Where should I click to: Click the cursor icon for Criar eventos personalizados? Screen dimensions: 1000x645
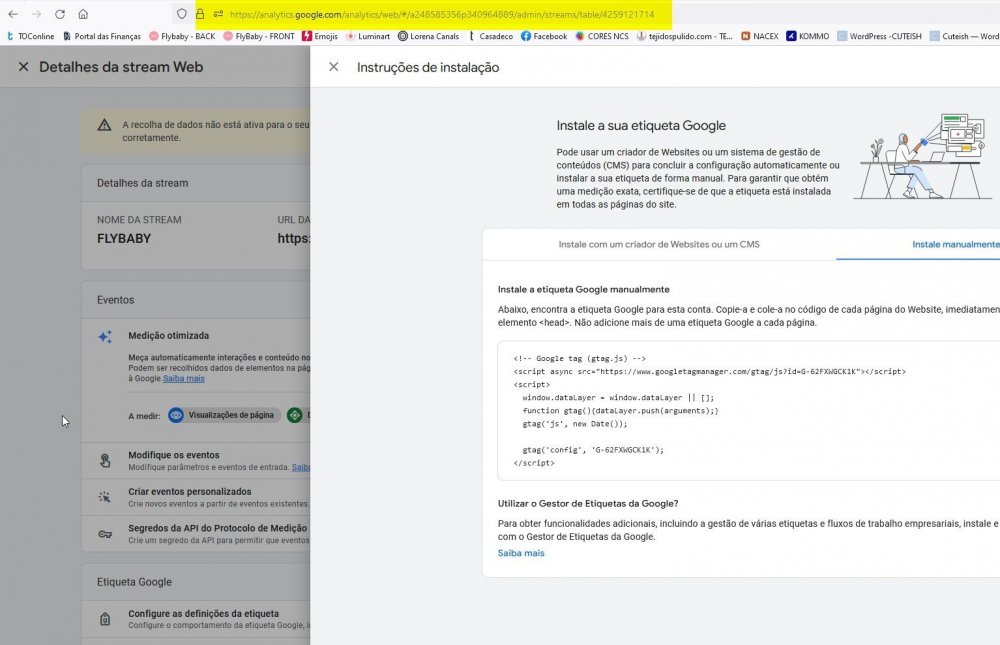point(105,498)
